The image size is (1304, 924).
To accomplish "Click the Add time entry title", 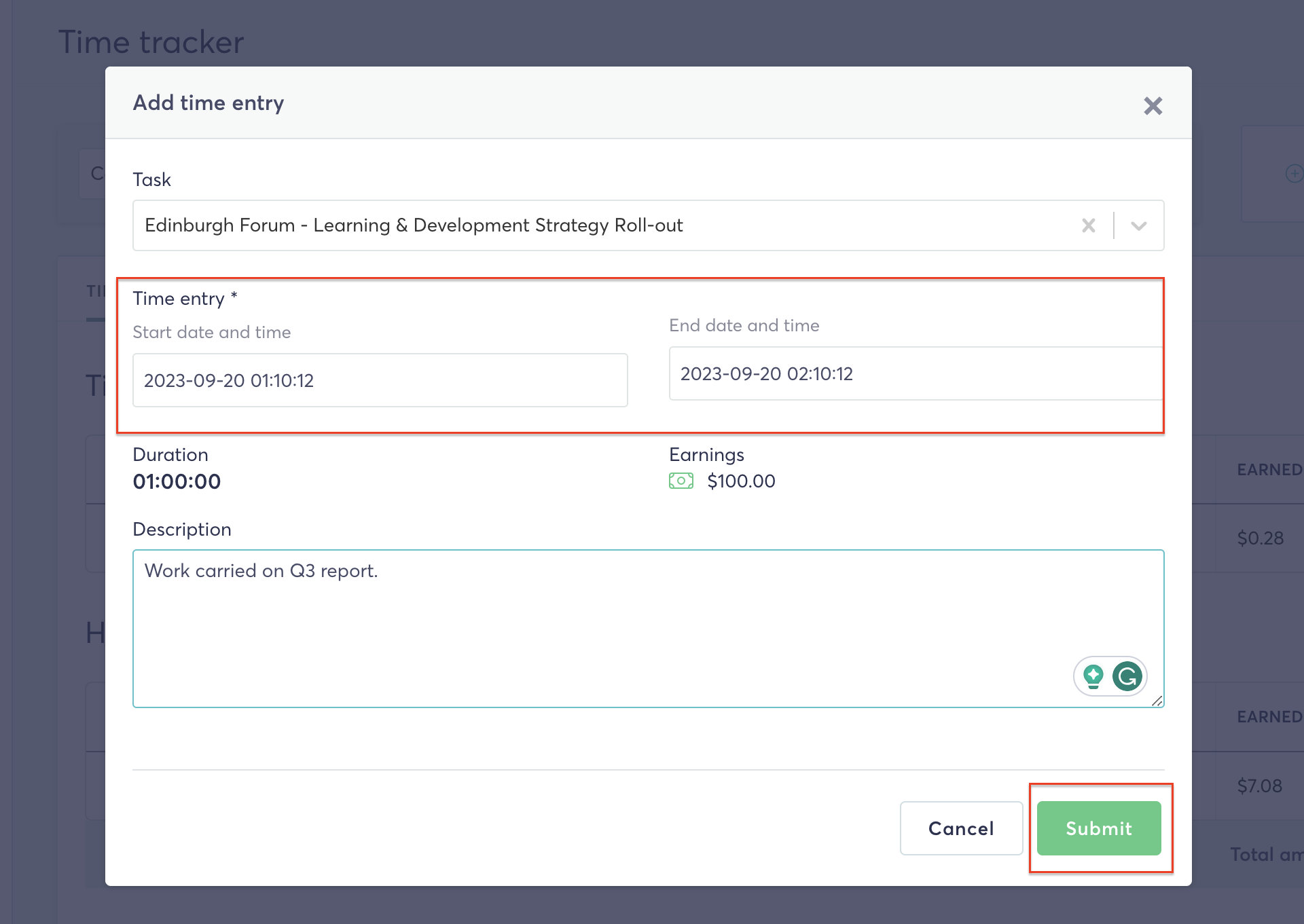I will (209, 103).
